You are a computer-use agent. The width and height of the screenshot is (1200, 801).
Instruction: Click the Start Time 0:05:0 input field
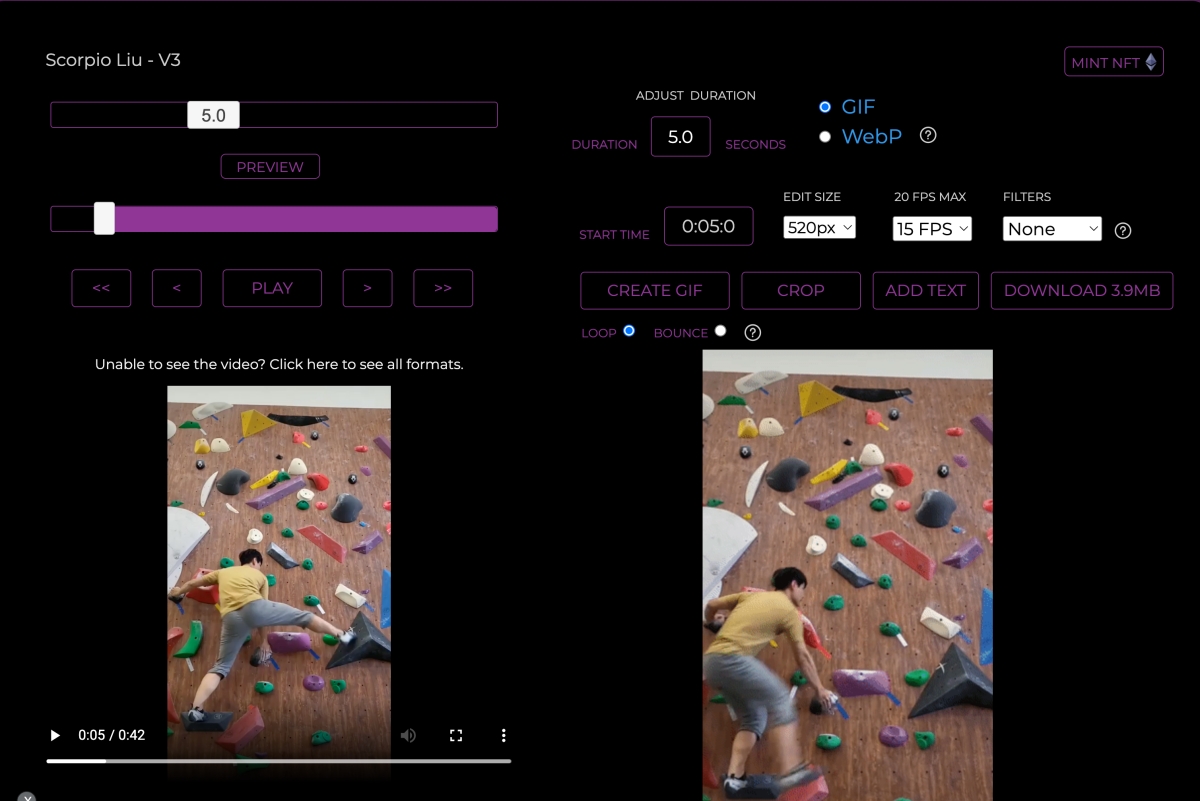pos(709,227)
